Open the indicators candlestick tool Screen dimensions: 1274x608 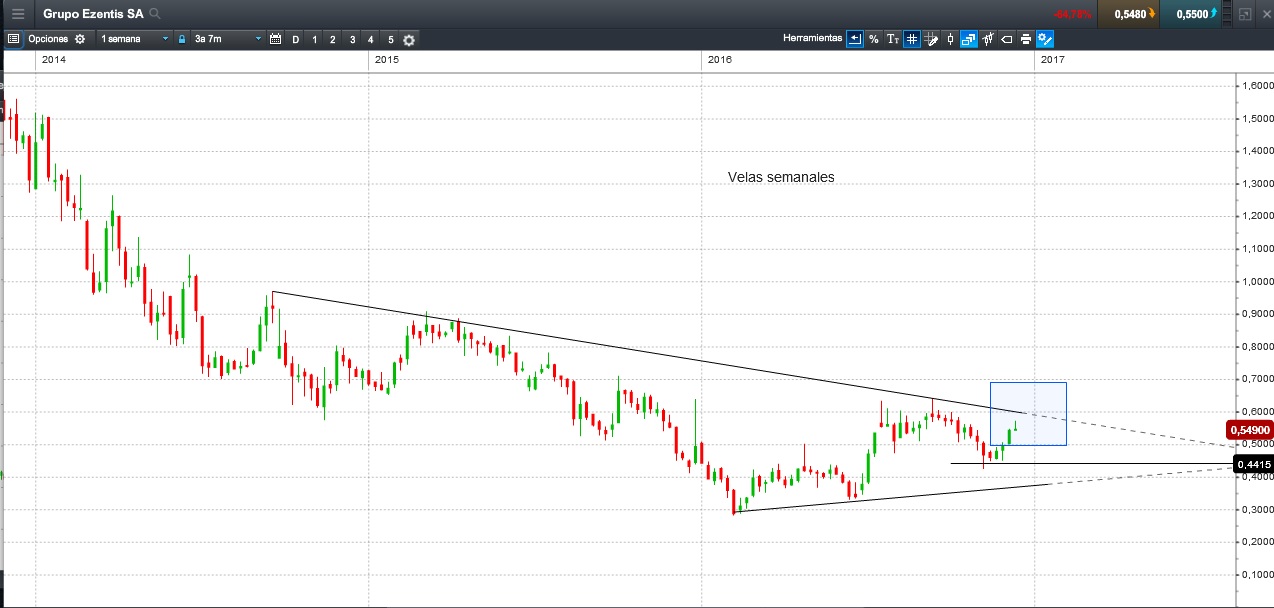tap(987, 39)
